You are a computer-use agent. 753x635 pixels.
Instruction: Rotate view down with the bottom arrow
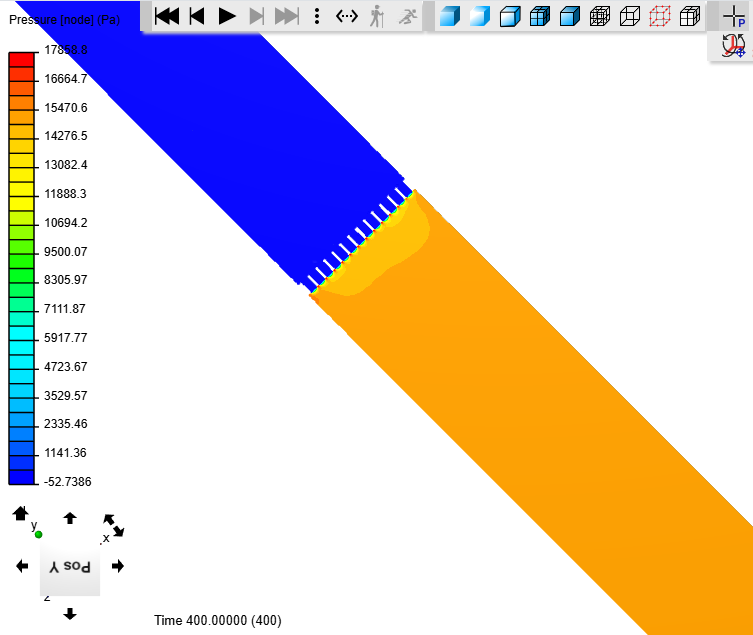70,614
